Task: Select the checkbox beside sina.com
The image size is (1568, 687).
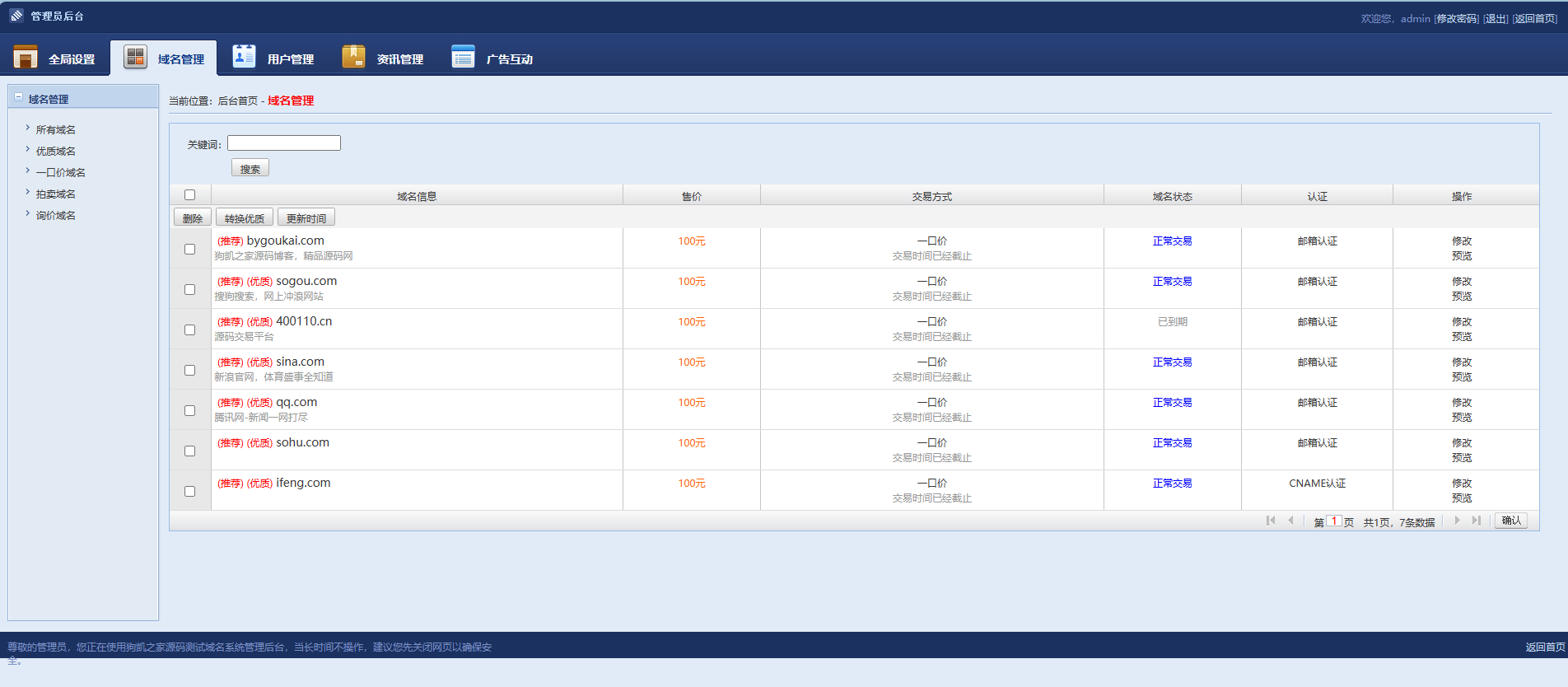Action: point(190,370)
